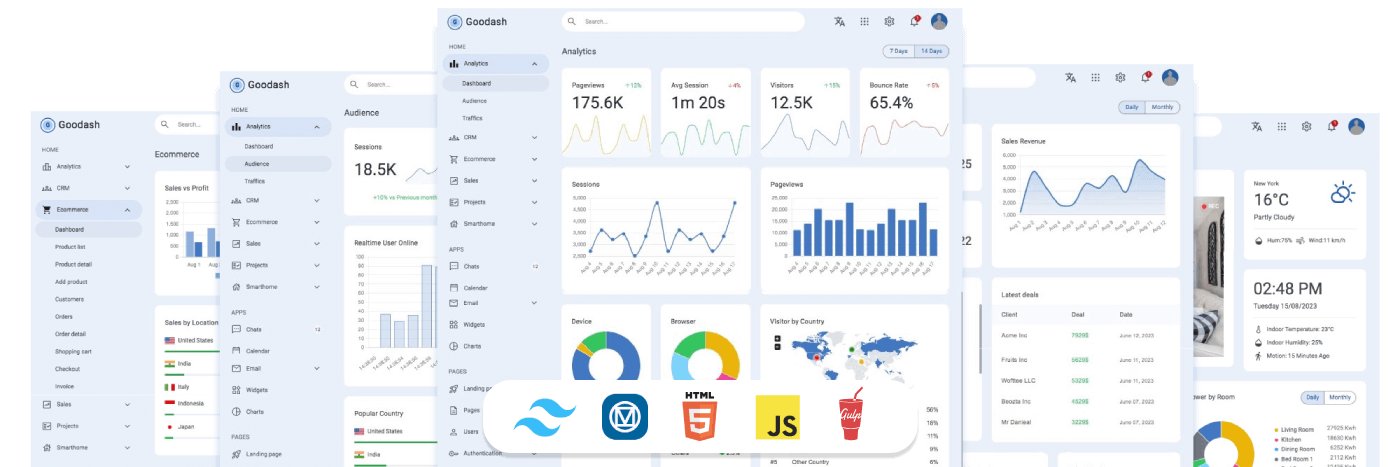Open Landing page link in the Audience window sidebar

pos(264,454)
